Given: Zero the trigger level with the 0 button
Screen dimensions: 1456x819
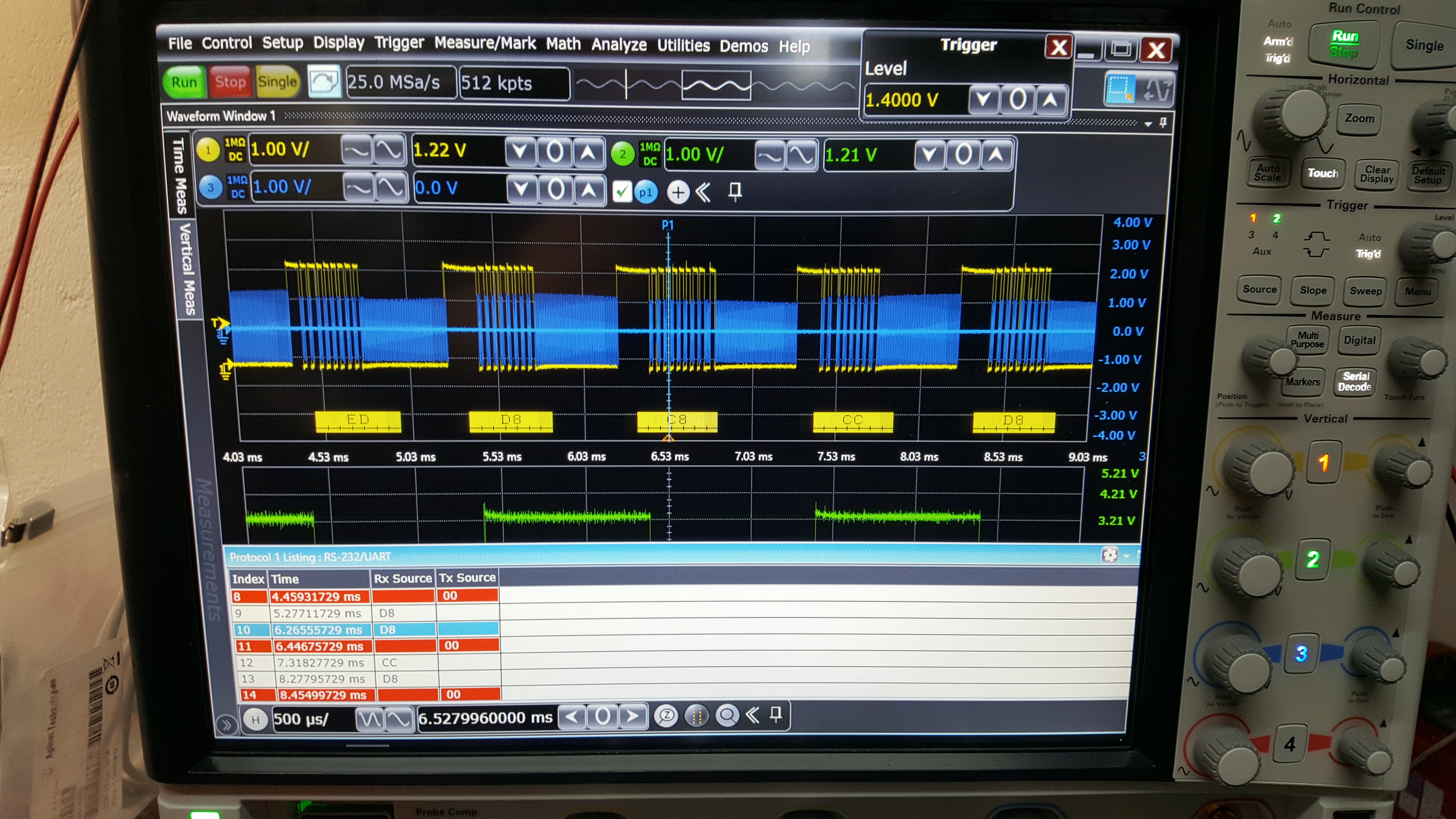Looking at the screenshot, I should (x=1018, y=100).
